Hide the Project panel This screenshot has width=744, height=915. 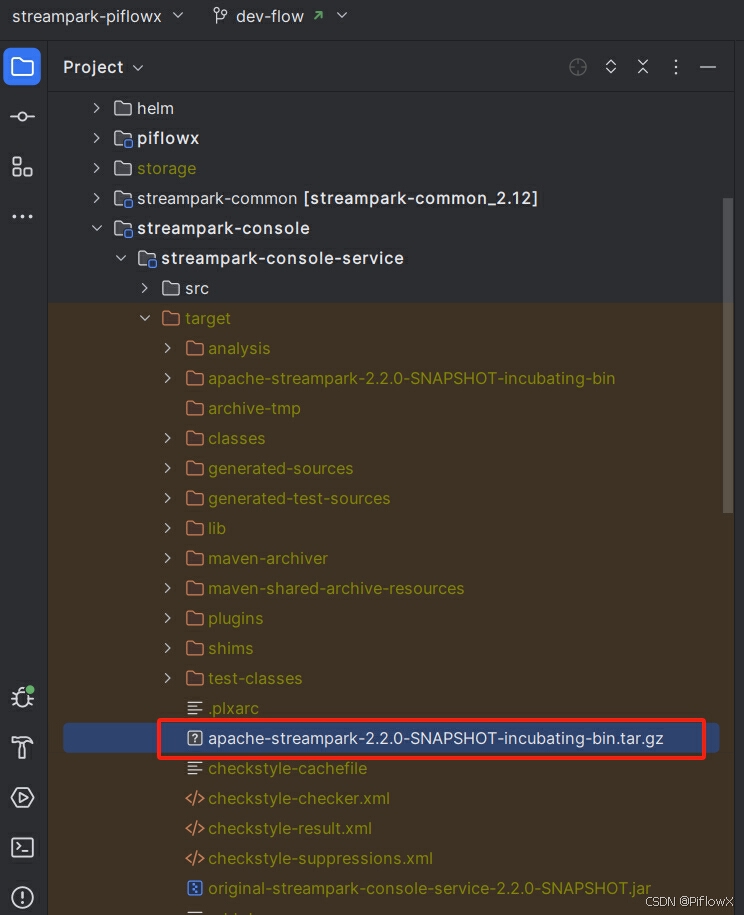pos(708,67)
